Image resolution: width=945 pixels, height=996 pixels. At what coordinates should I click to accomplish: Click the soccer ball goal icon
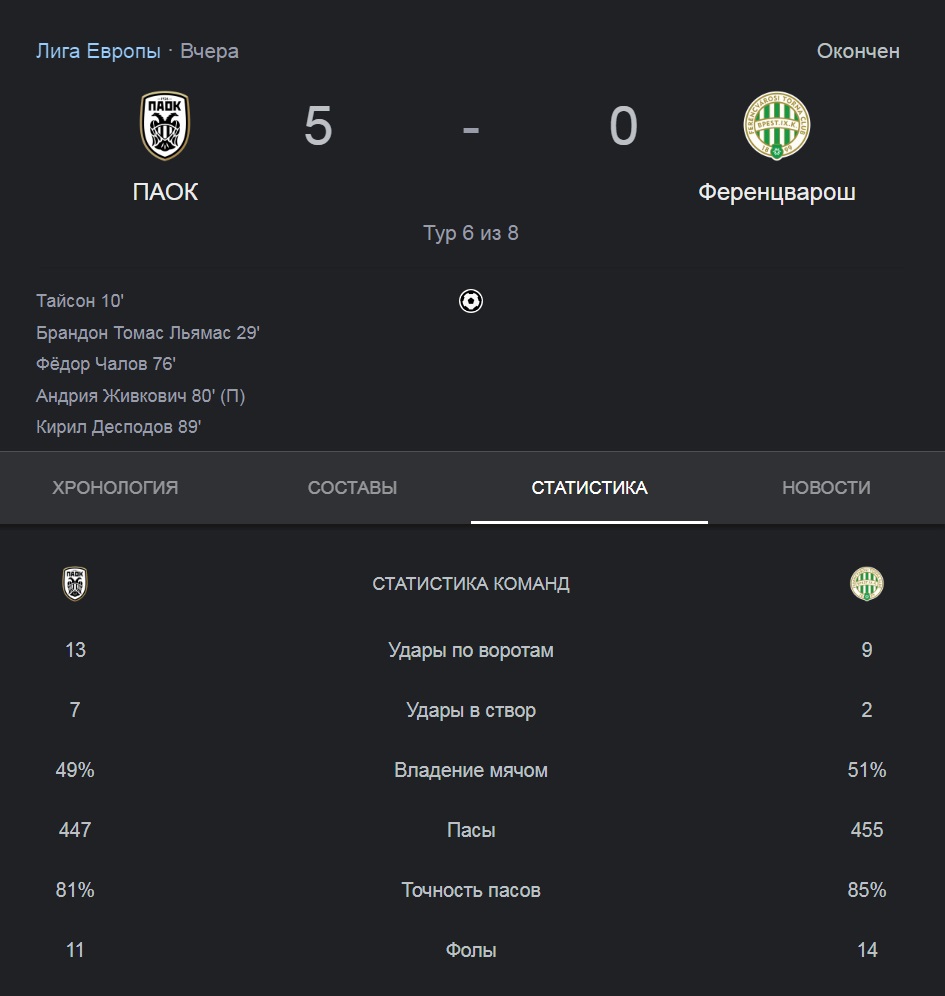tap(471, 301)
